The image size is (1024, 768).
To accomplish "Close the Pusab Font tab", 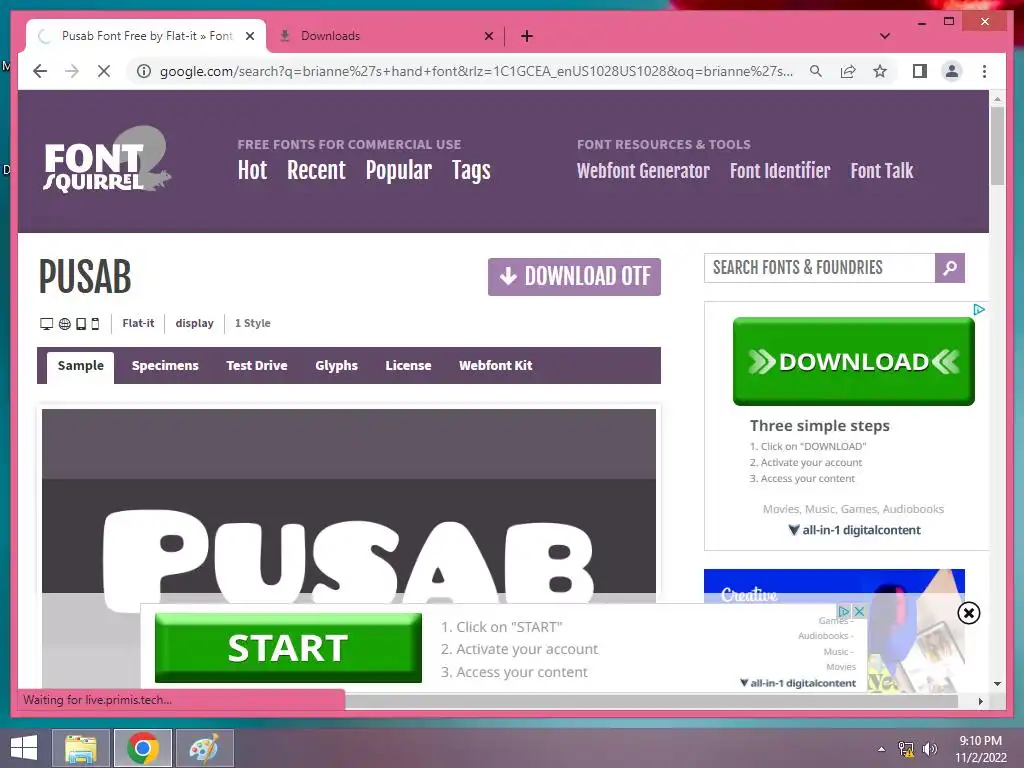I will [249, 36].
